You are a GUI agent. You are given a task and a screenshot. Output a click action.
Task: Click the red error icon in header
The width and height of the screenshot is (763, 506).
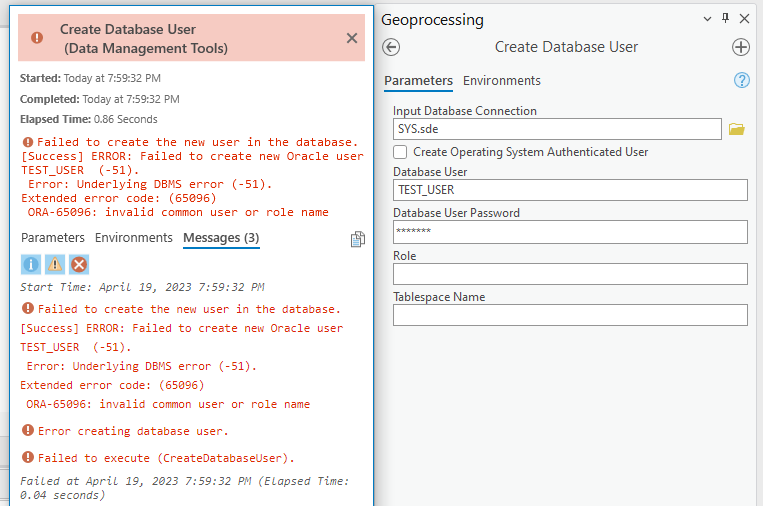coord(37,38)
